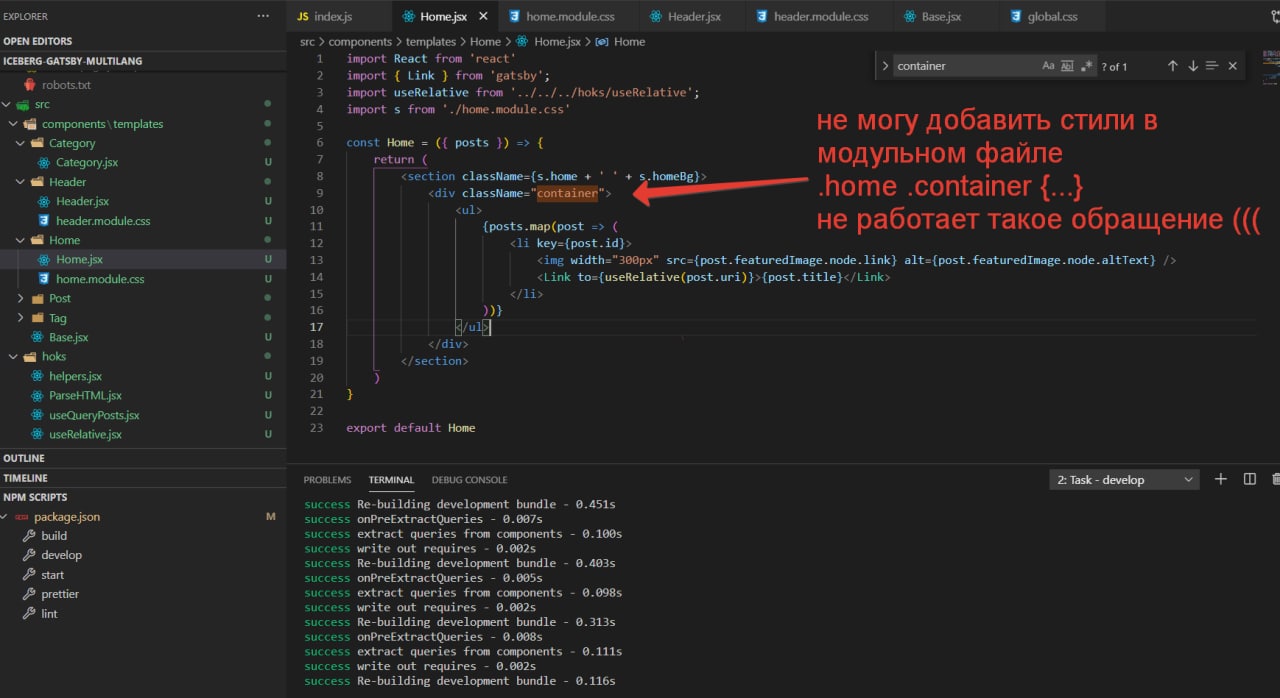The width and height of the screenshot is (1280, 698).
Task: Go to previous match in find widget
Action: click(1172, 66)
